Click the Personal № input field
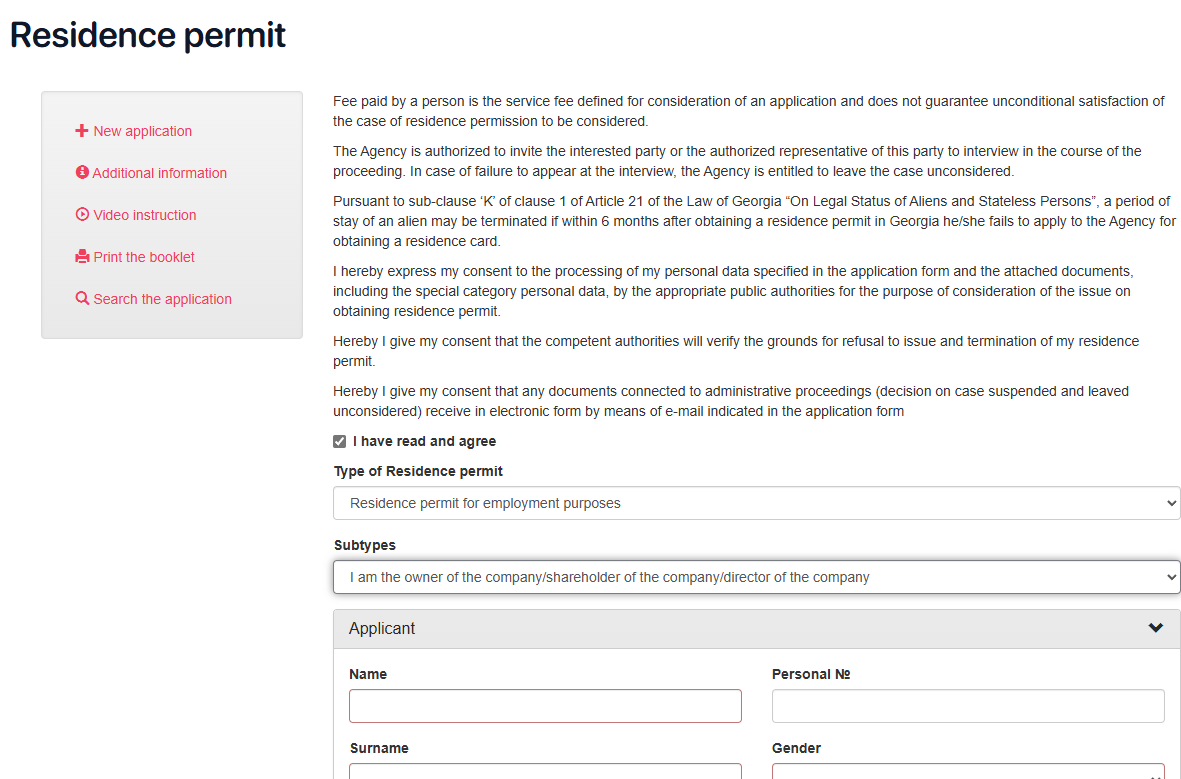Viewport: 1181px width, 779px height. (x=968, y=706)
